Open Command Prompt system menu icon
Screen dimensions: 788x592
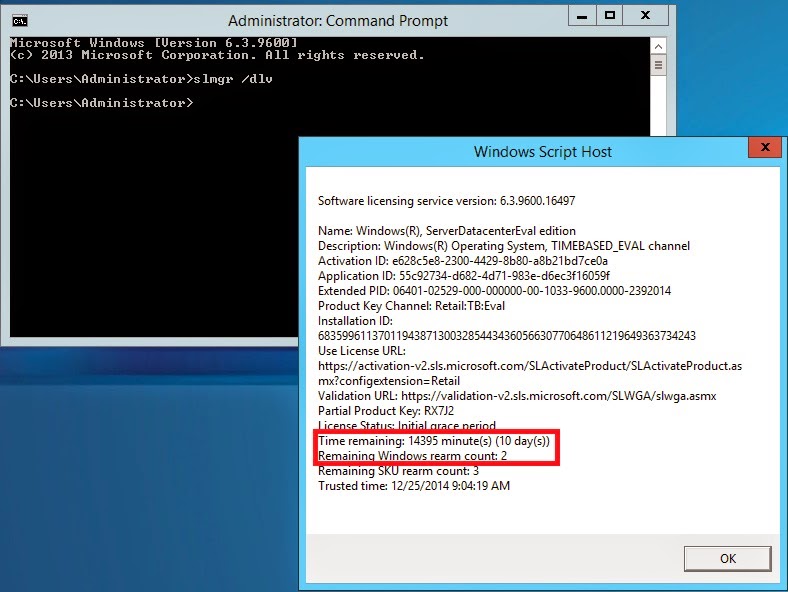point(20,21)
